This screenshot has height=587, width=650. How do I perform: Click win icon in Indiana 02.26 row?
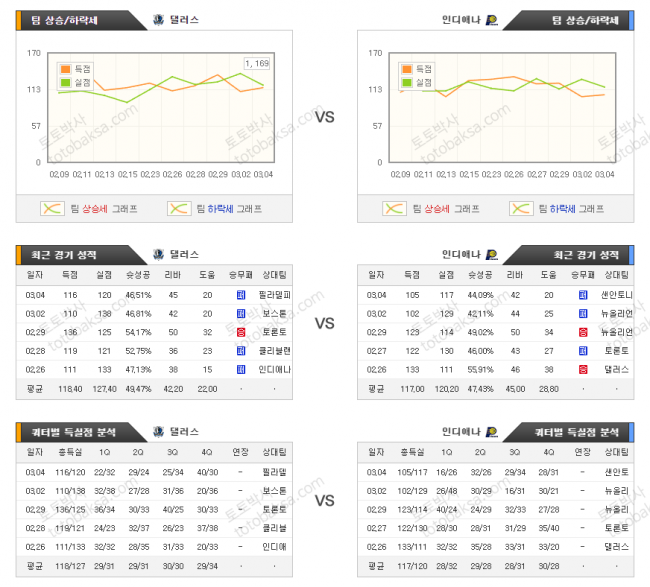coord(582,368)
